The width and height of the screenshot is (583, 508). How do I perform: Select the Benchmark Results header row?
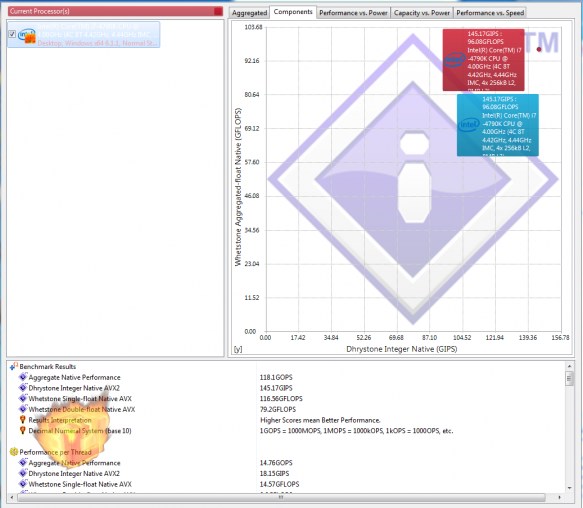tap(48, 367)
